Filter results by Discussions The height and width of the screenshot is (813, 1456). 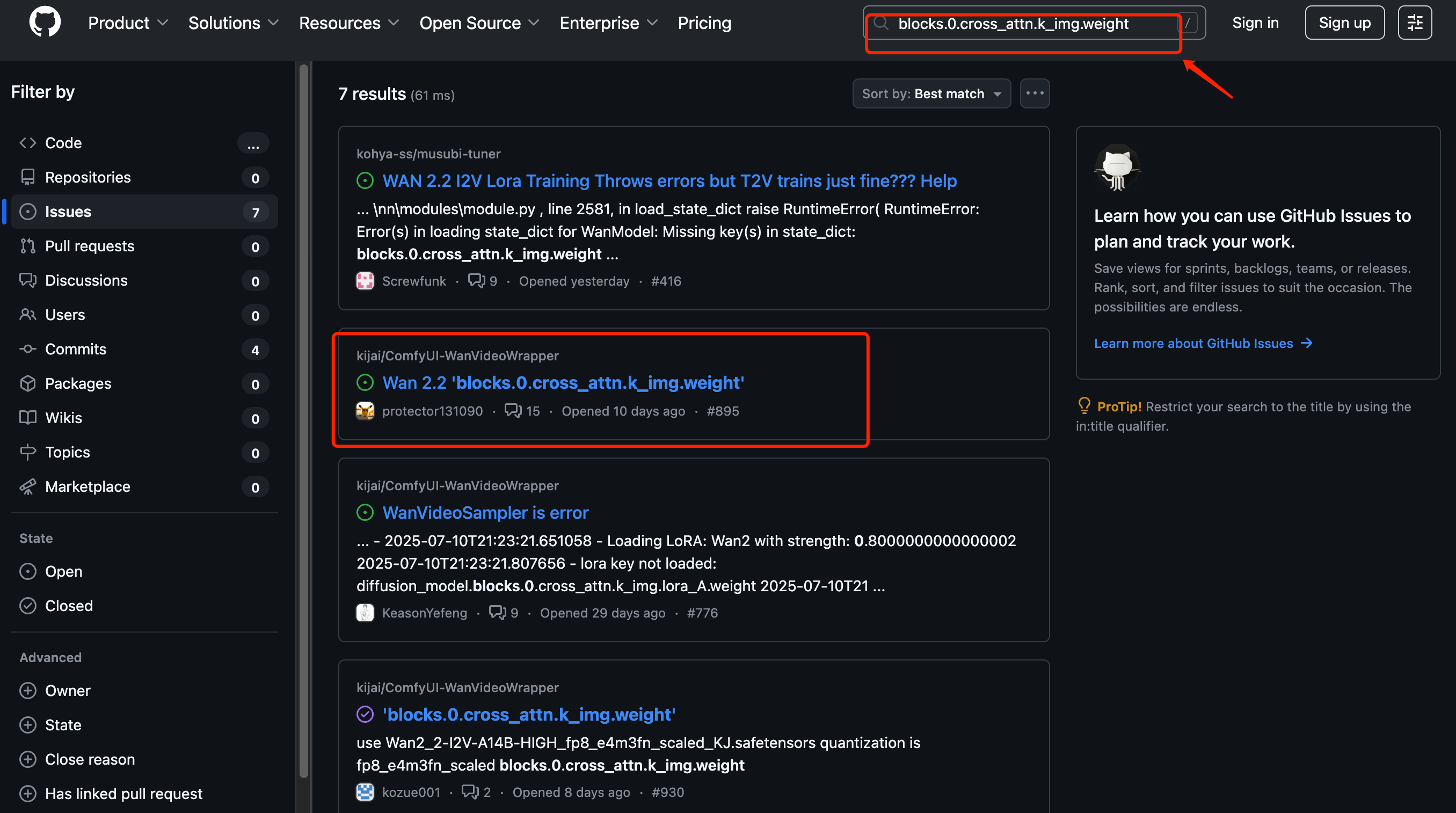coord(144,281)
